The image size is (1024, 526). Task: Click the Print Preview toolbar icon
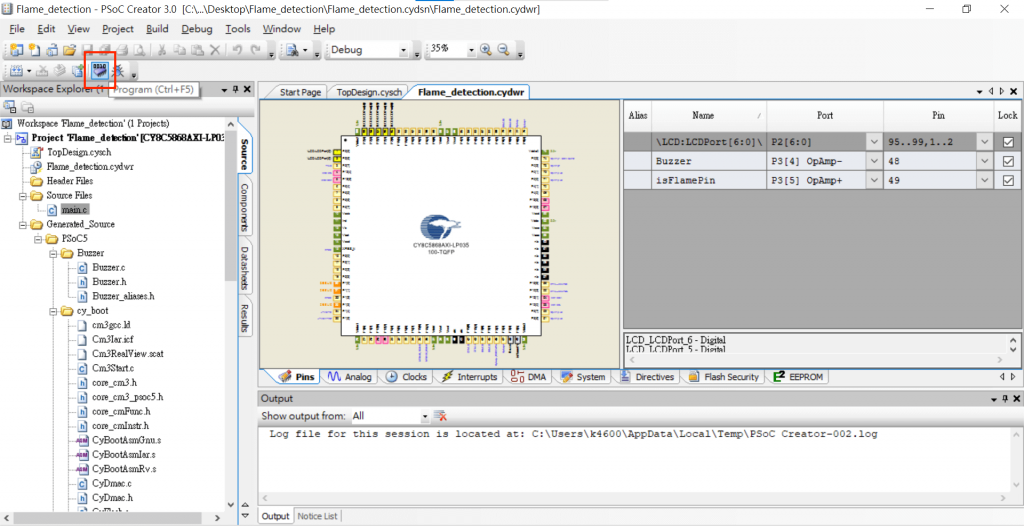click(x=139, y=50)
